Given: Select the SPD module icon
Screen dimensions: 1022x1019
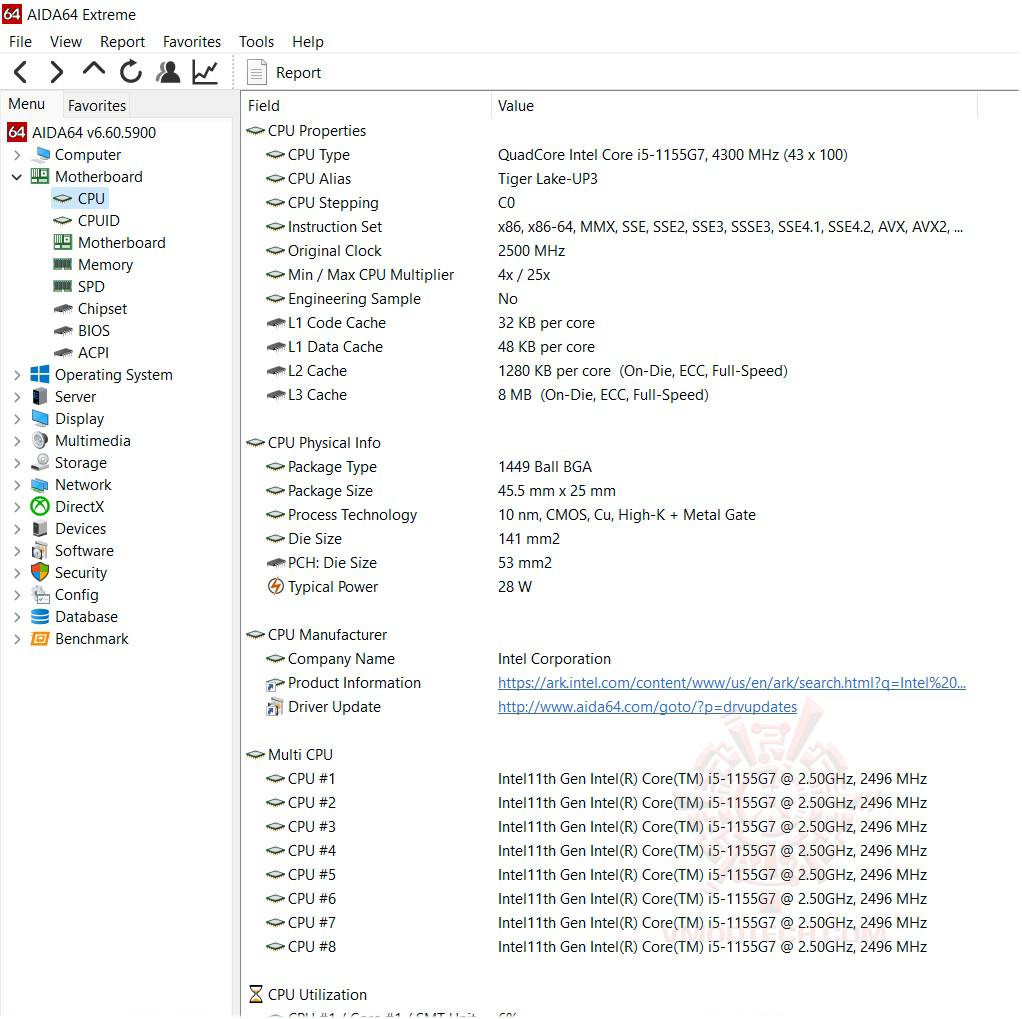Looking at the screenshot, I should pyautogui.click(x=63, y=287).
